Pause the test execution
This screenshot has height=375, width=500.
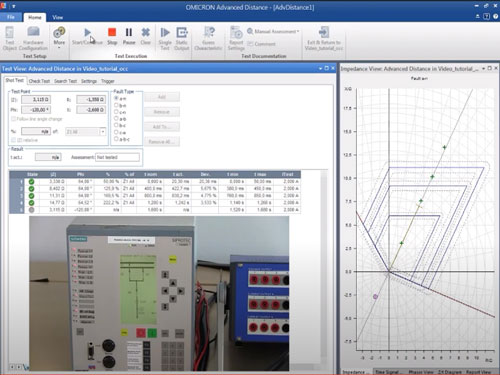coord(129,32)
